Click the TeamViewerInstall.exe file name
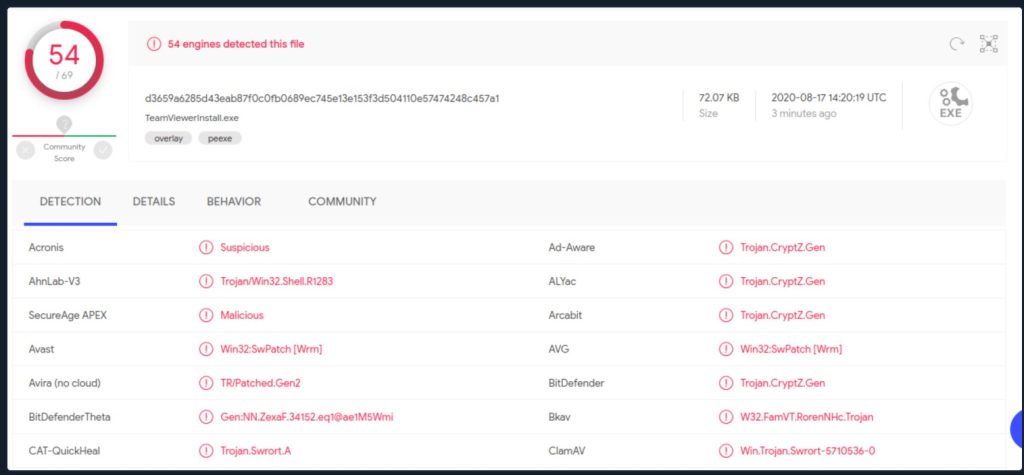This screenshot has width=1024, height=475. (x=191, y=118)
